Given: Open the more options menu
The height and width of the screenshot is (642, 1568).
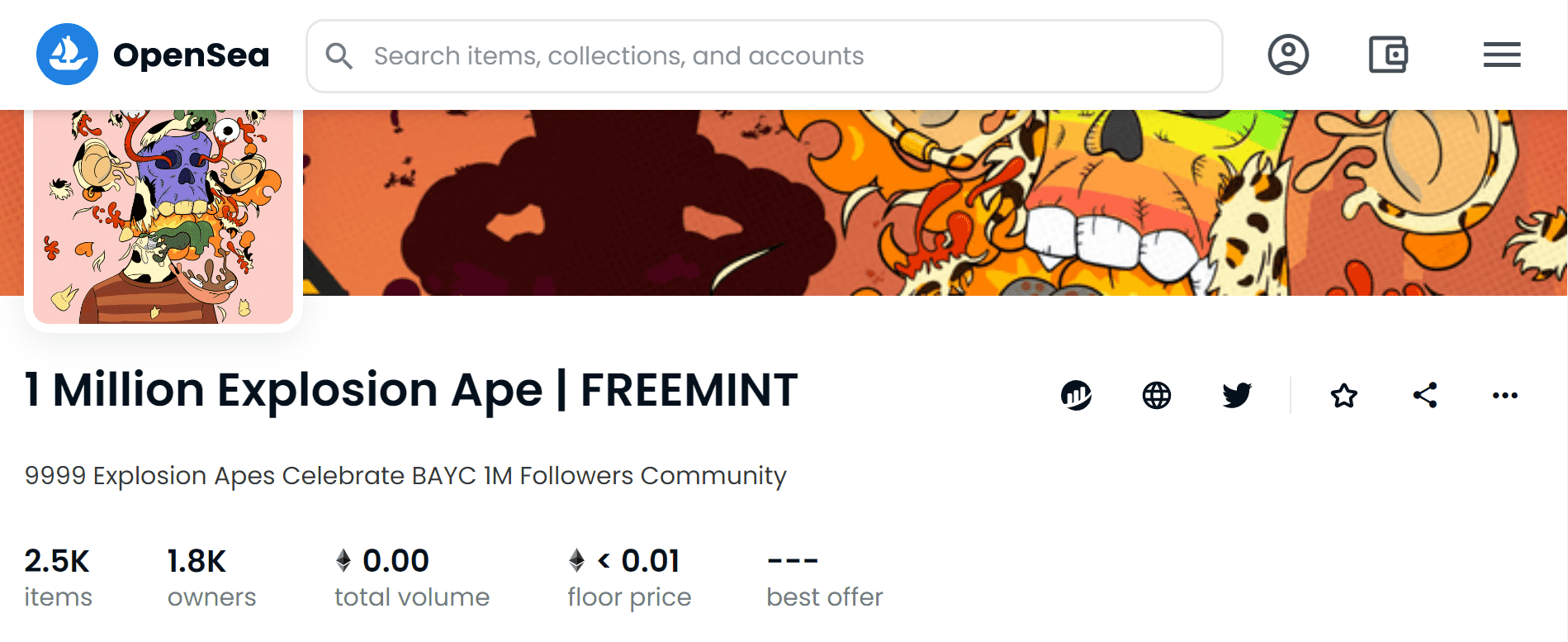Looking at the screenshot, I should 1504,395.
